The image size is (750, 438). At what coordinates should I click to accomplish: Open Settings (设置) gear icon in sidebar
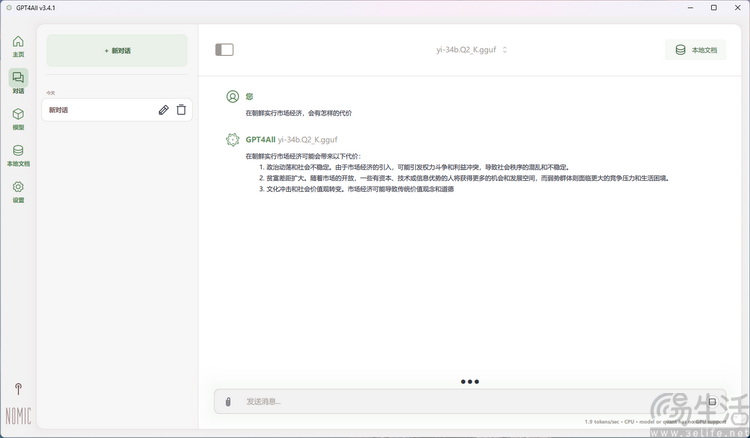(x=18, y=191)
